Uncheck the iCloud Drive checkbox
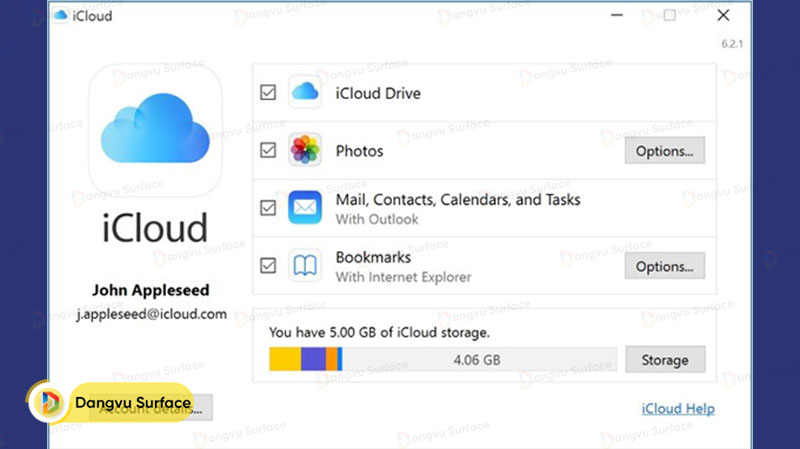Screen dimensions: 800x449 268,92
